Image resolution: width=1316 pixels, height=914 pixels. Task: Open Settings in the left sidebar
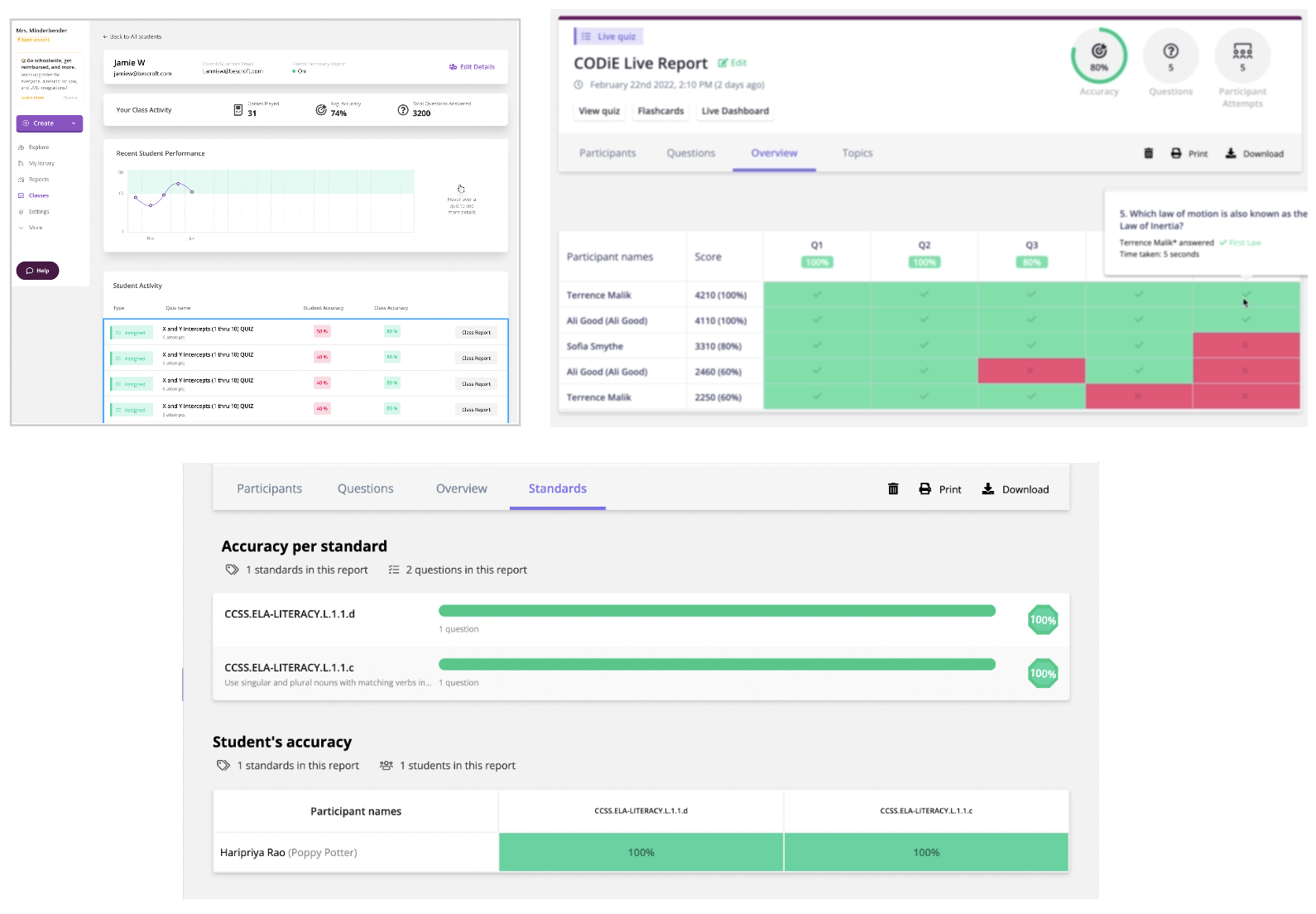click(x=38, y=212)
